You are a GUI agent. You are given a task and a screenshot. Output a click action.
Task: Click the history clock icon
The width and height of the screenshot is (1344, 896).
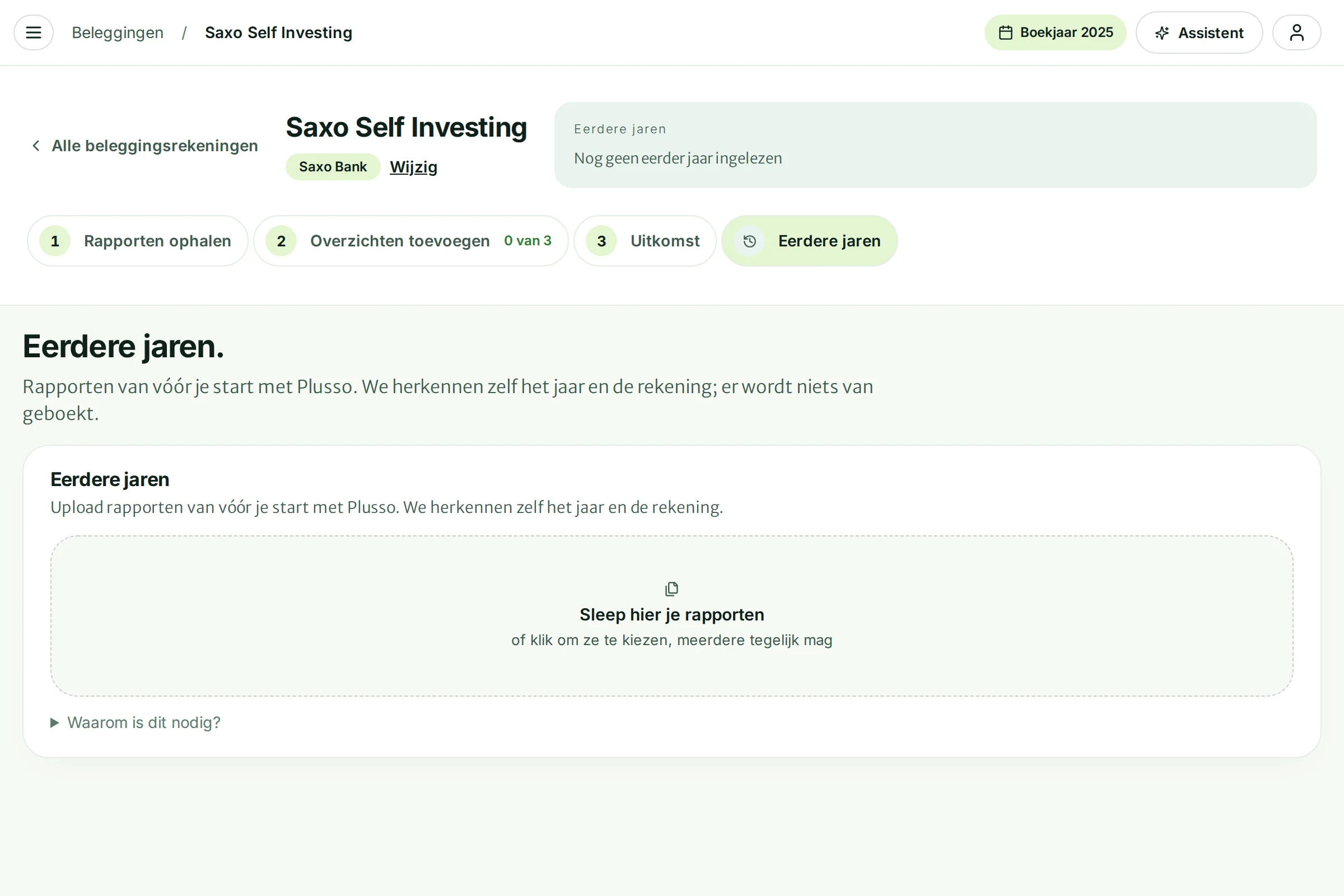pyautogui.click(x=750, y=241)
